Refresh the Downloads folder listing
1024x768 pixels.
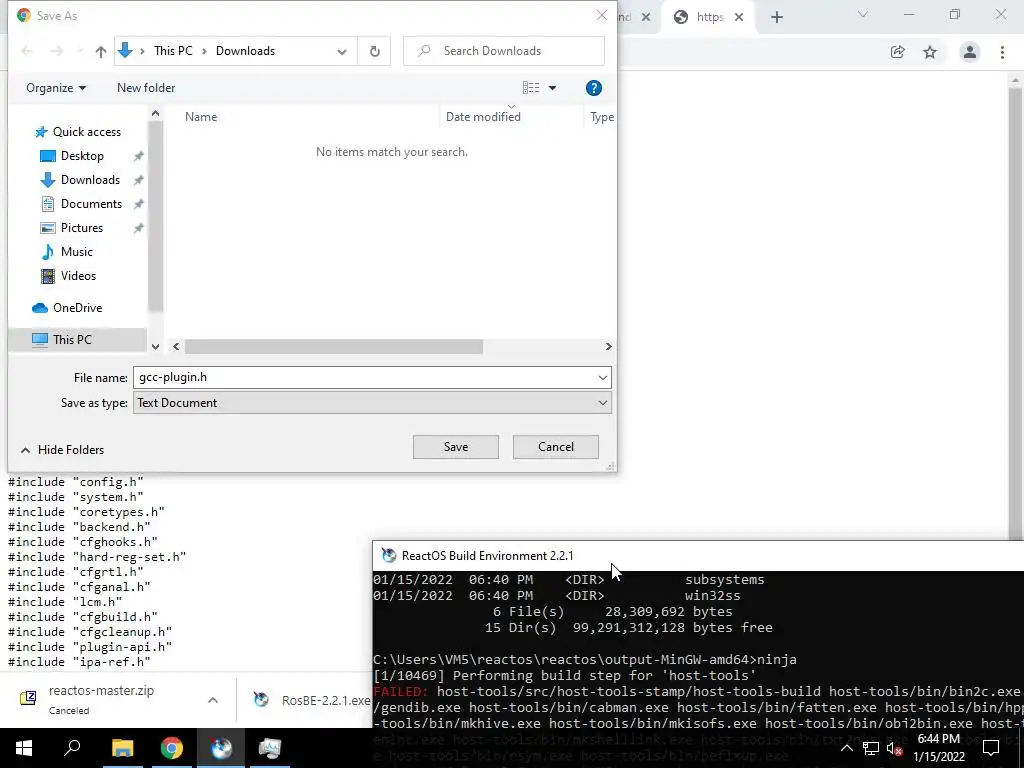(374, 51)
